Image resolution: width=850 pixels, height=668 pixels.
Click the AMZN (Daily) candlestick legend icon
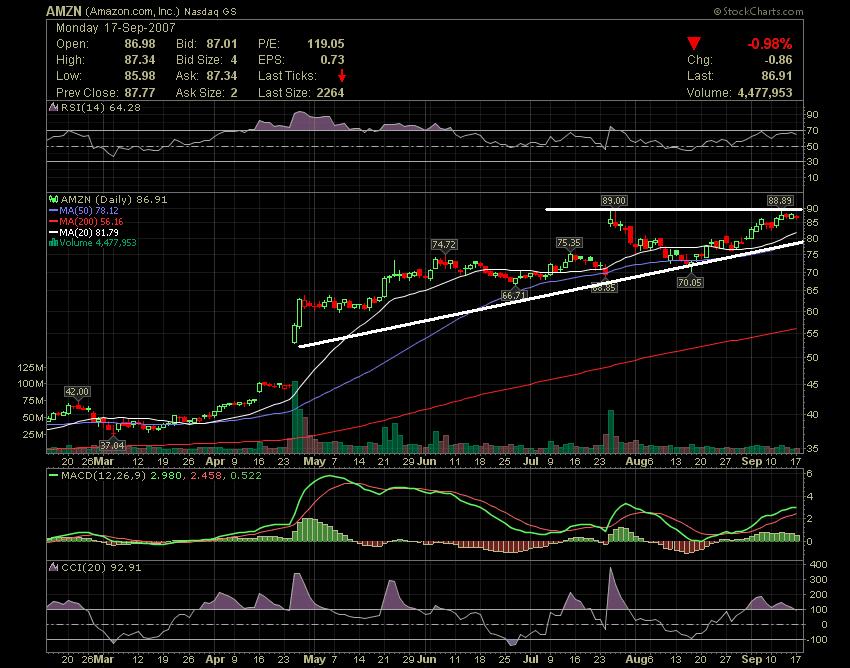53,200
